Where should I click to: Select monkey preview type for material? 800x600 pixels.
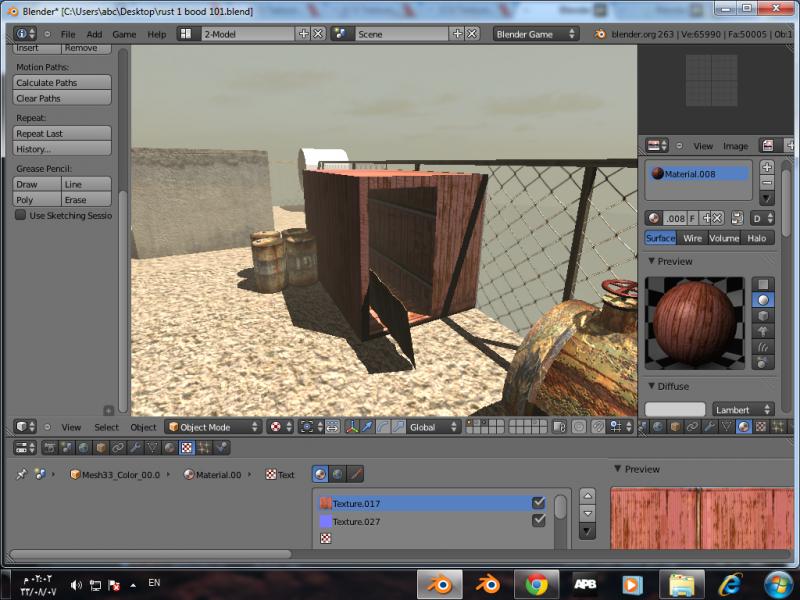763,331
